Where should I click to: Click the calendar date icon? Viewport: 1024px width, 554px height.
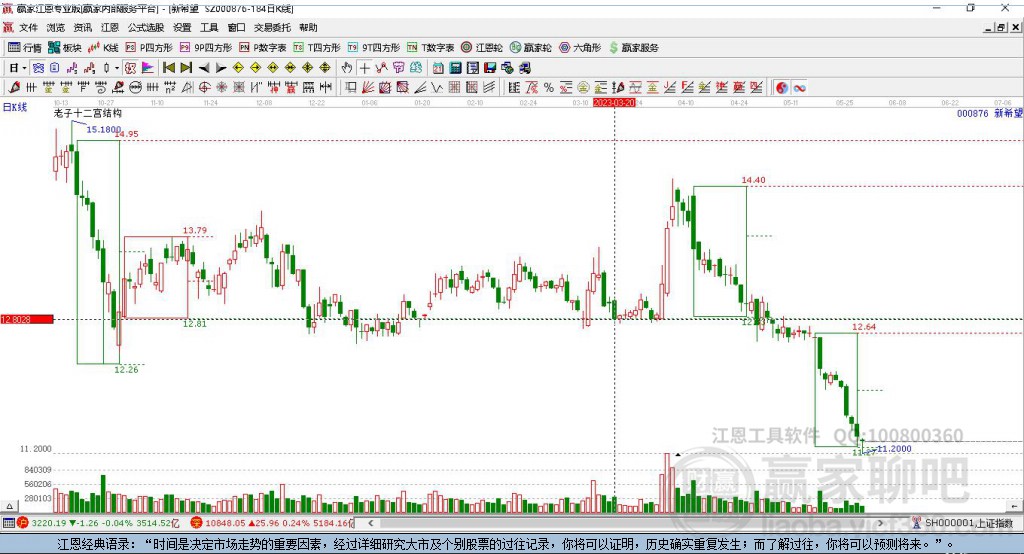(438, 68)
